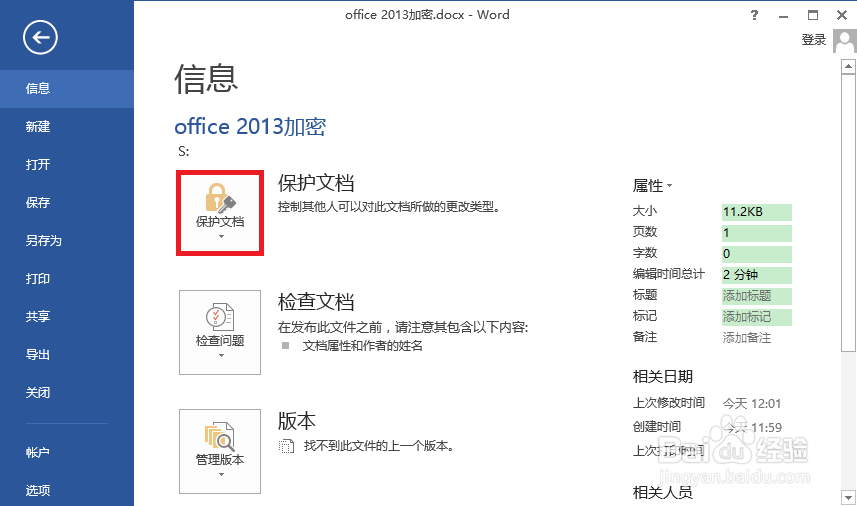Click the scrollbar up arrow

point(848,67)
